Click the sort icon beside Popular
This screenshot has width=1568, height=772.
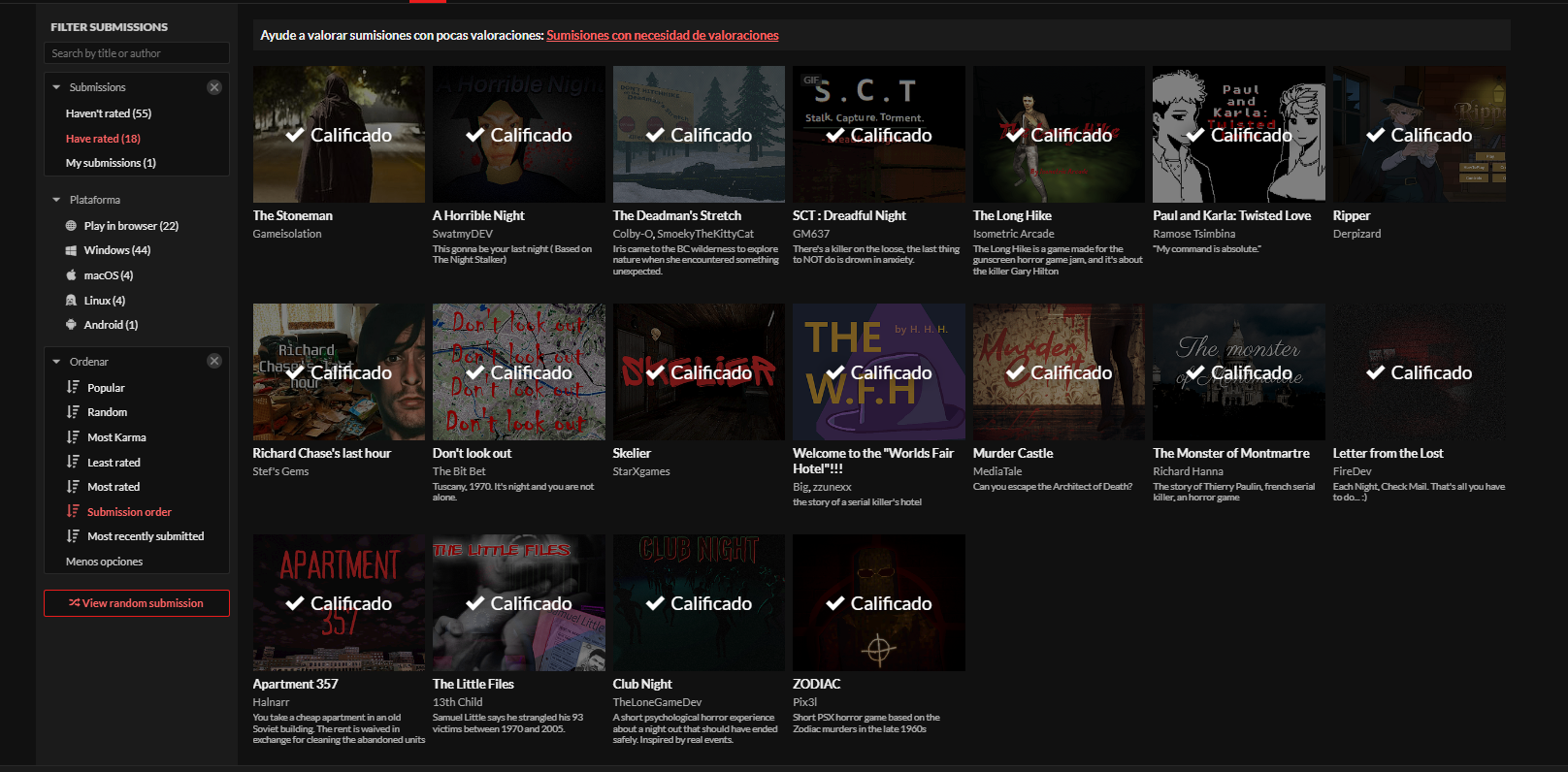[73, 387]
